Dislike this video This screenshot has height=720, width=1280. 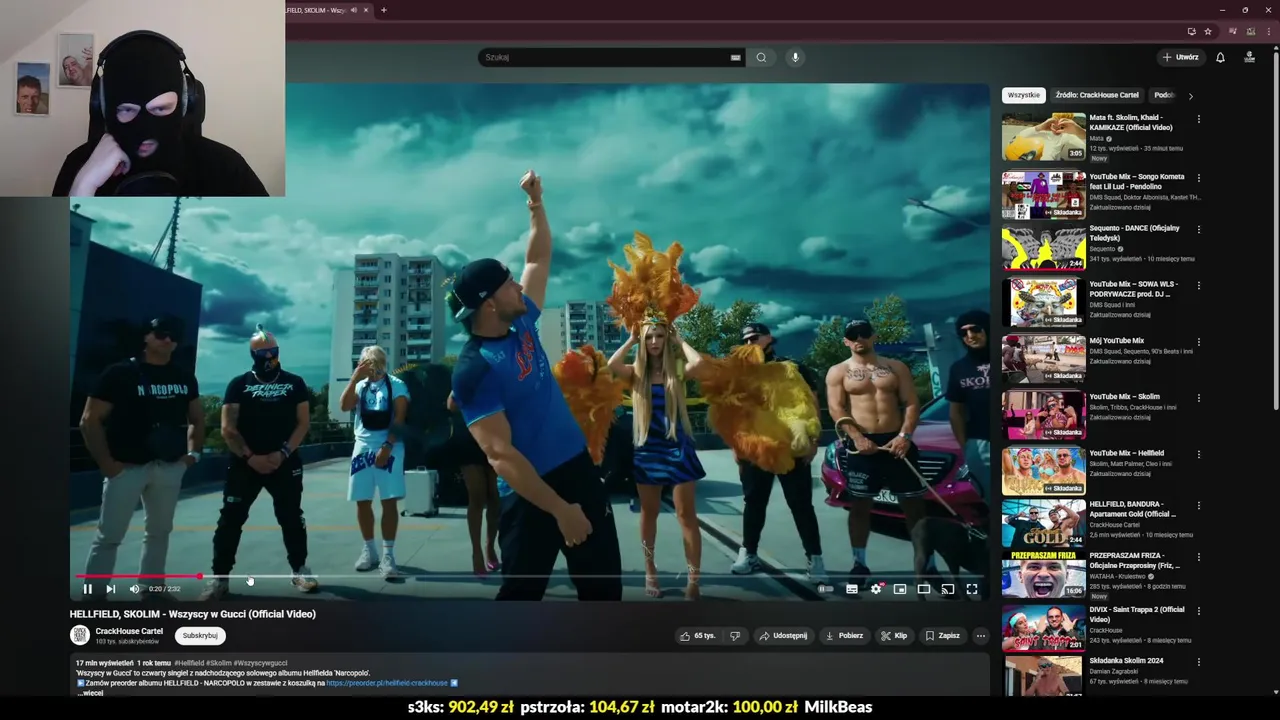(735, 636)
